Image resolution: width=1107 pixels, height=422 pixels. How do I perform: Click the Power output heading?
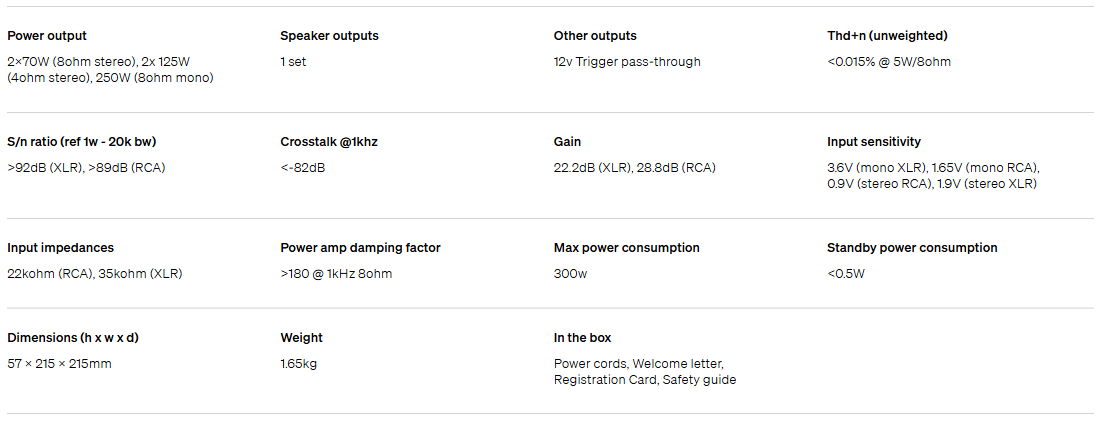(x=47, y=36)
